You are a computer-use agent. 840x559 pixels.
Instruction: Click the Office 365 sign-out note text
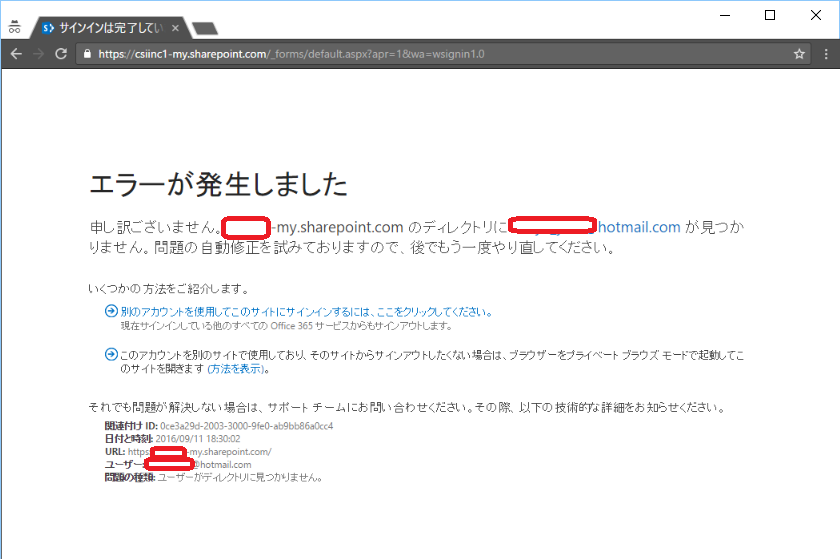286,326
